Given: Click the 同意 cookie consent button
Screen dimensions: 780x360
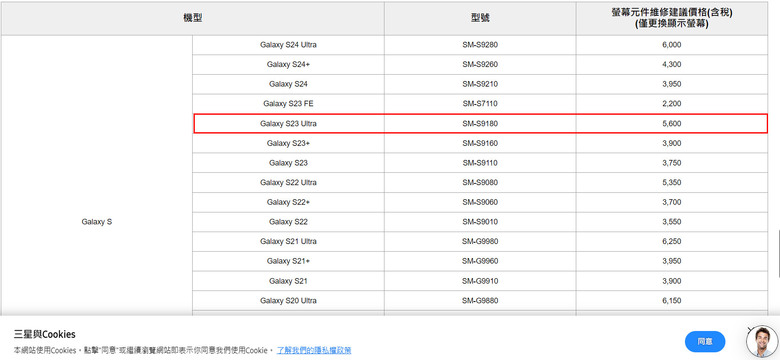Looking at the screenshot, I should tap(704, 342).
